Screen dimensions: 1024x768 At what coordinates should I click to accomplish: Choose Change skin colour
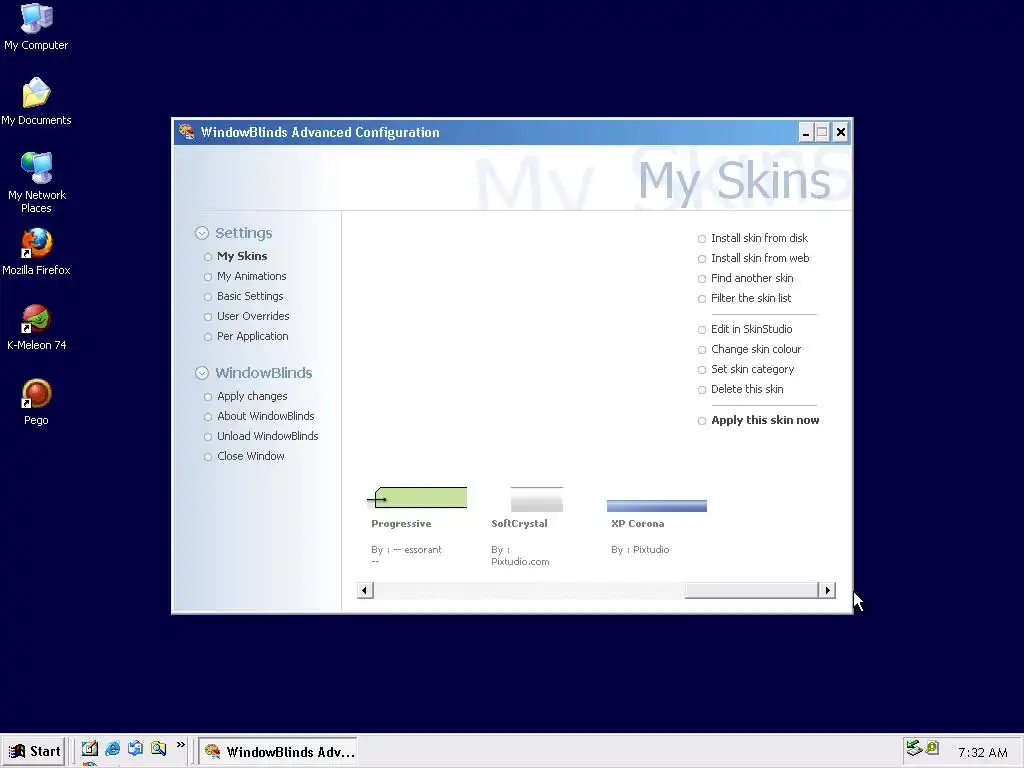tap(756, 349)
